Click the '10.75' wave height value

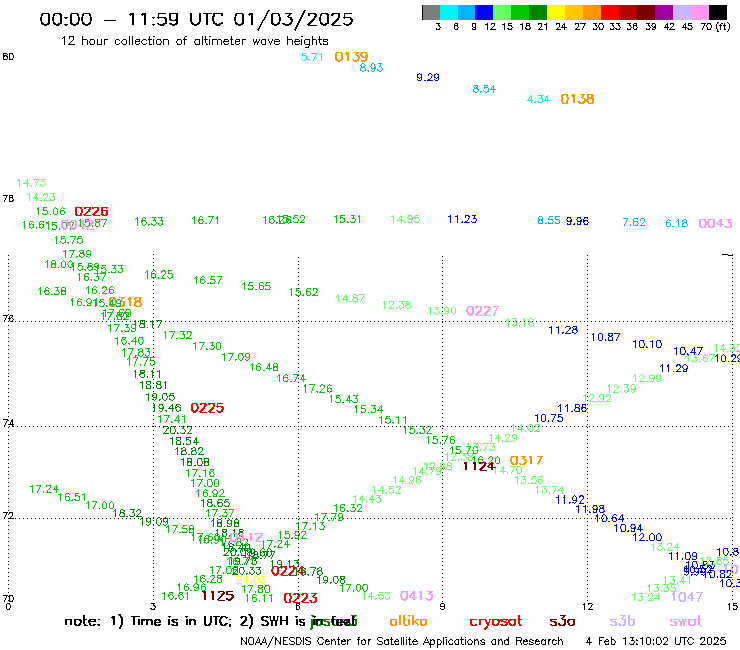click(548, 418)
